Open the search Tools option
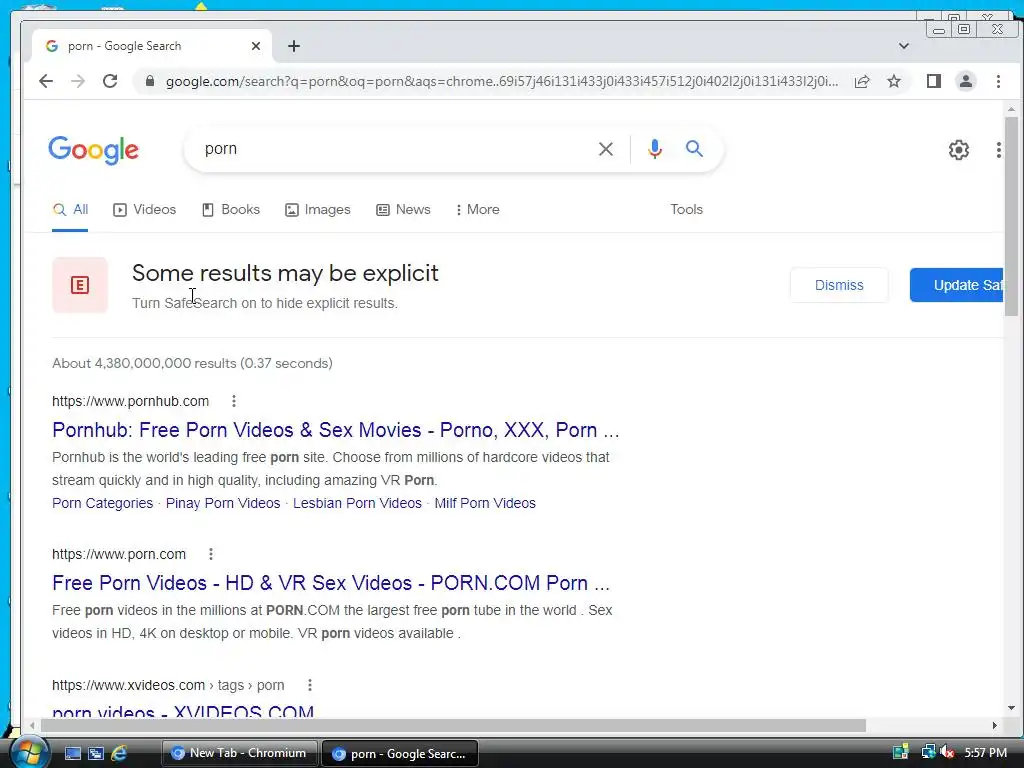The image size is (1024, 768). (x=686, y=210)
